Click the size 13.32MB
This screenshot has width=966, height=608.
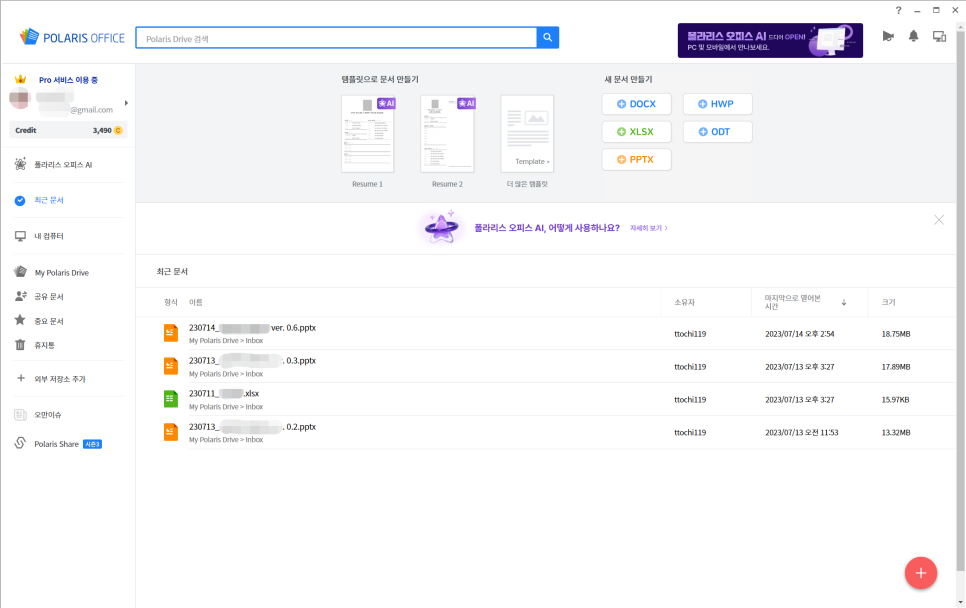pos(896,432)
